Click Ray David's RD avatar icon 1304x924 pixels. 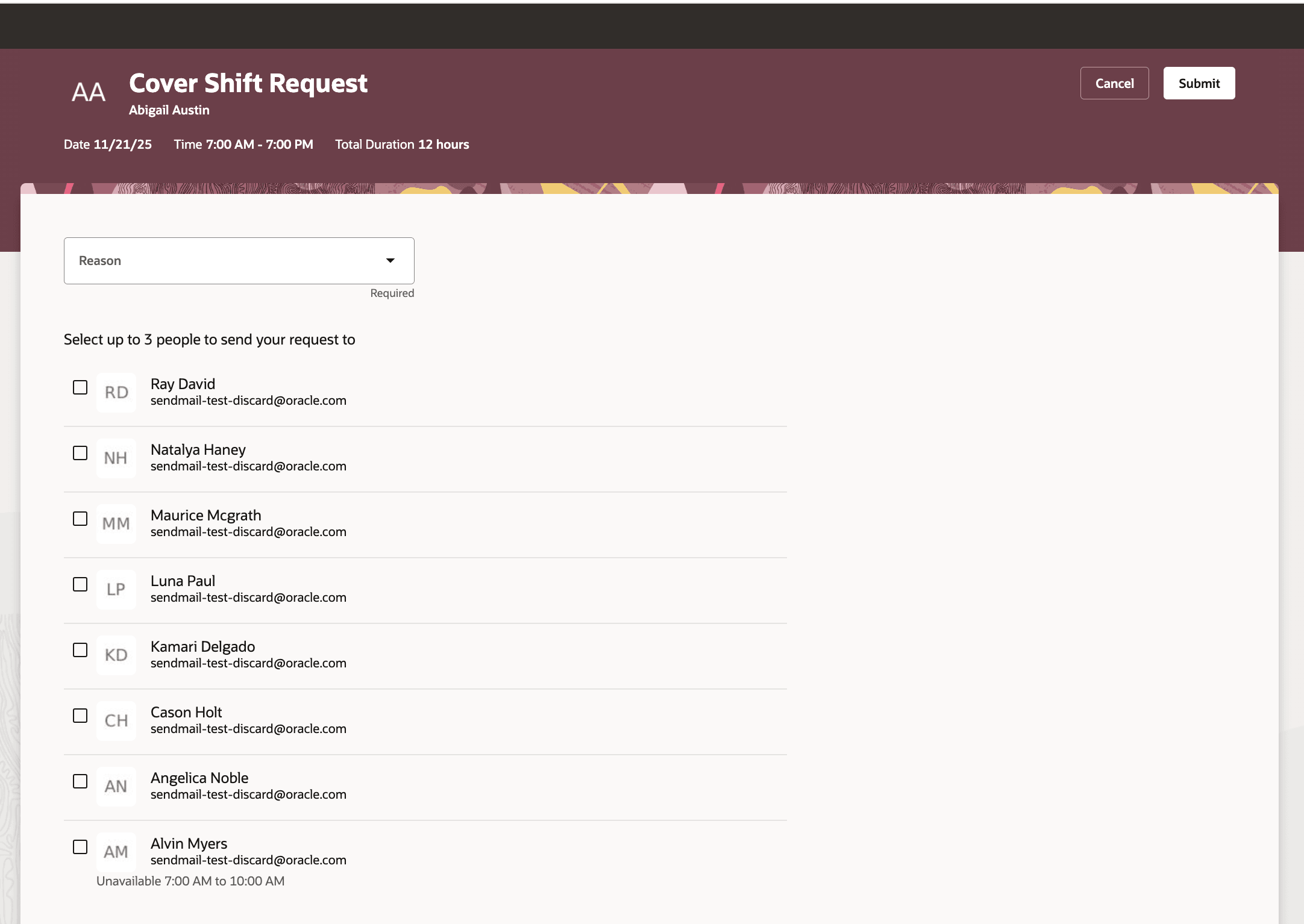click(116, 392)
